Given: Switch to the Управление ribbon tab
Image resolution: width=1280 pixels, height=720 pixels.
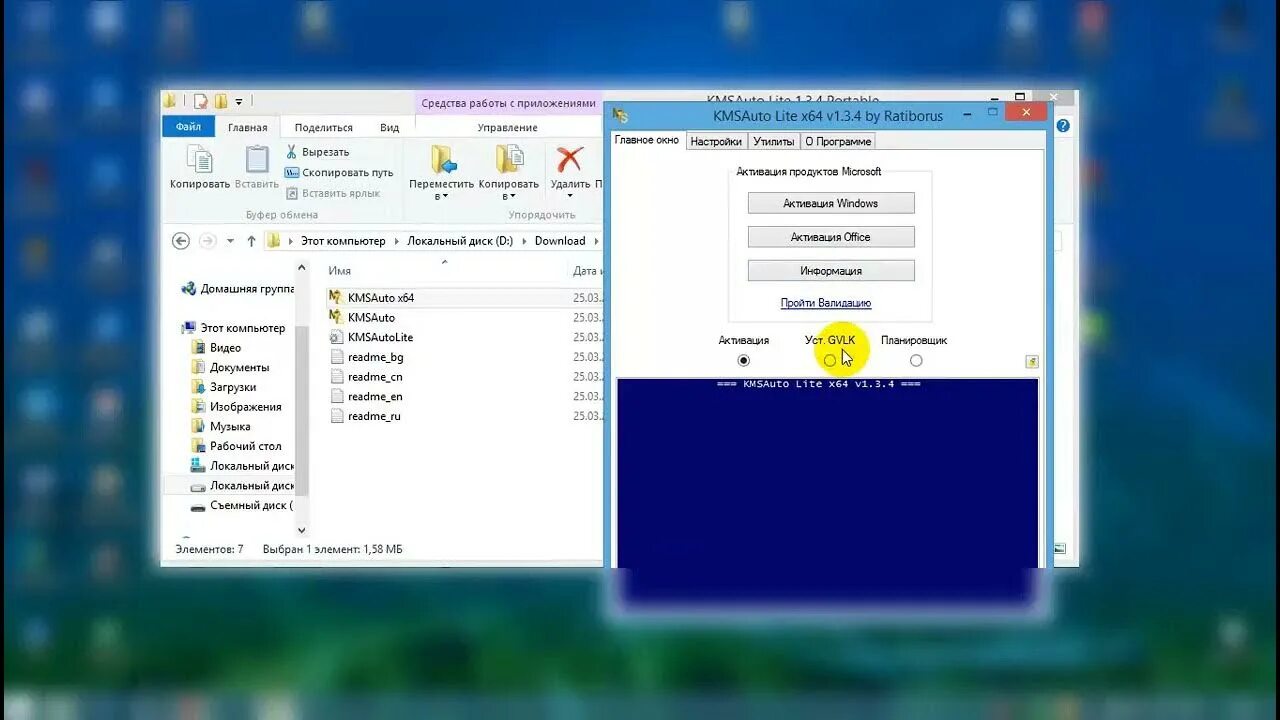Looking at the screenshot, I should (507, 127).
